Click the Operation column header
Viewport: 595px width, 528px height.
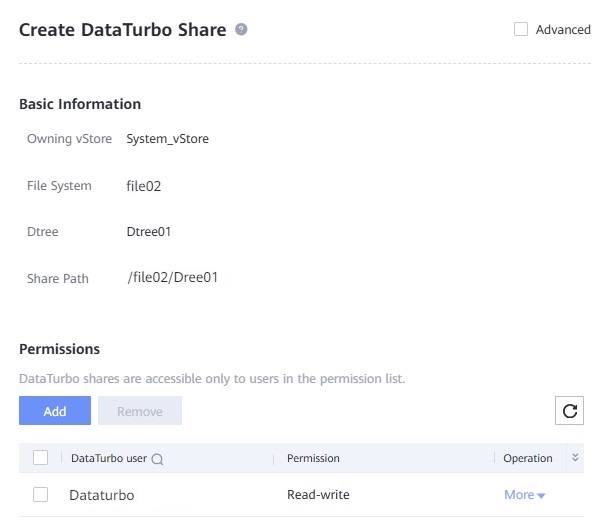coord(528,458)
